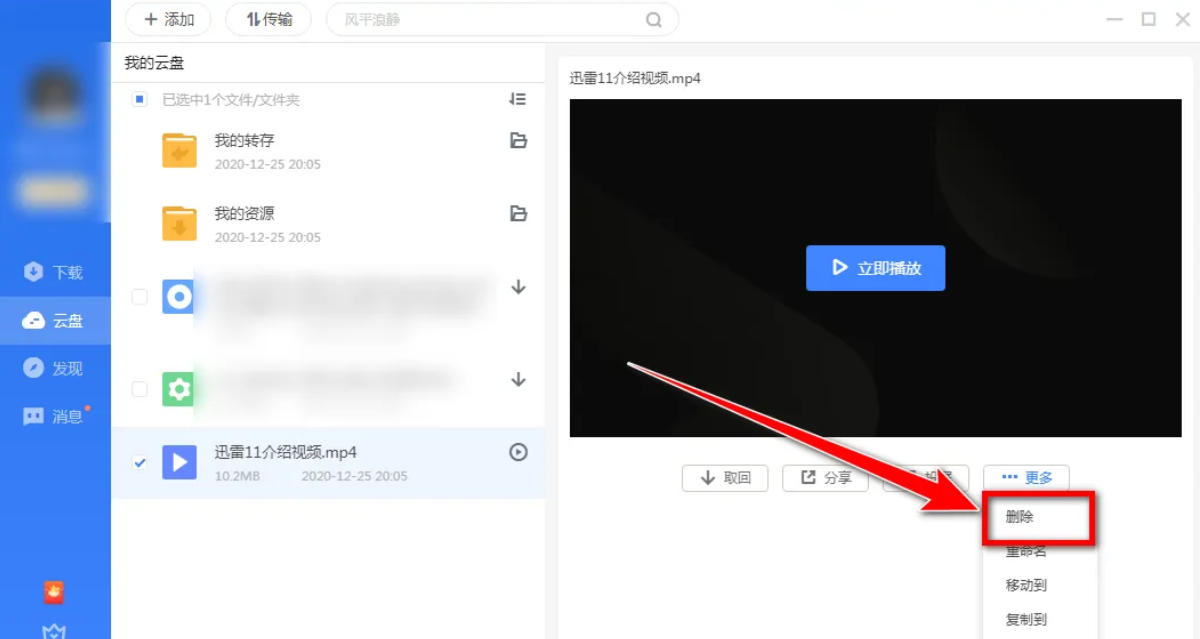
Task: Select 复制到 in the open menu
Action: [x=1024, y=618]
